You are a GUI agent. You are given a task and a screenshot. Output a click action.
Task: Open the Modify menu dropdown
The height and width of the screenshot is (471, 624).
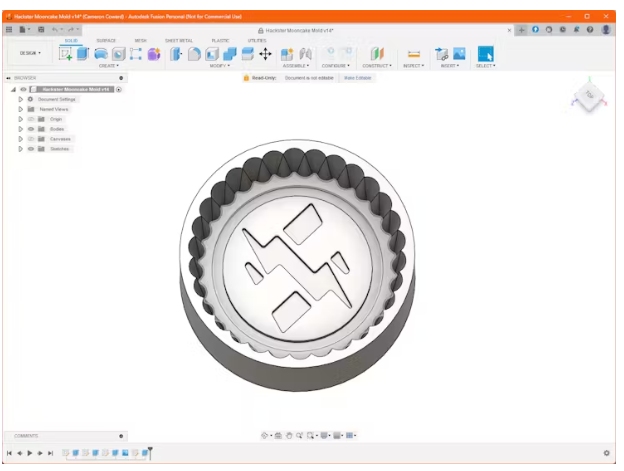pyautogui.click(x=219, y=66)
